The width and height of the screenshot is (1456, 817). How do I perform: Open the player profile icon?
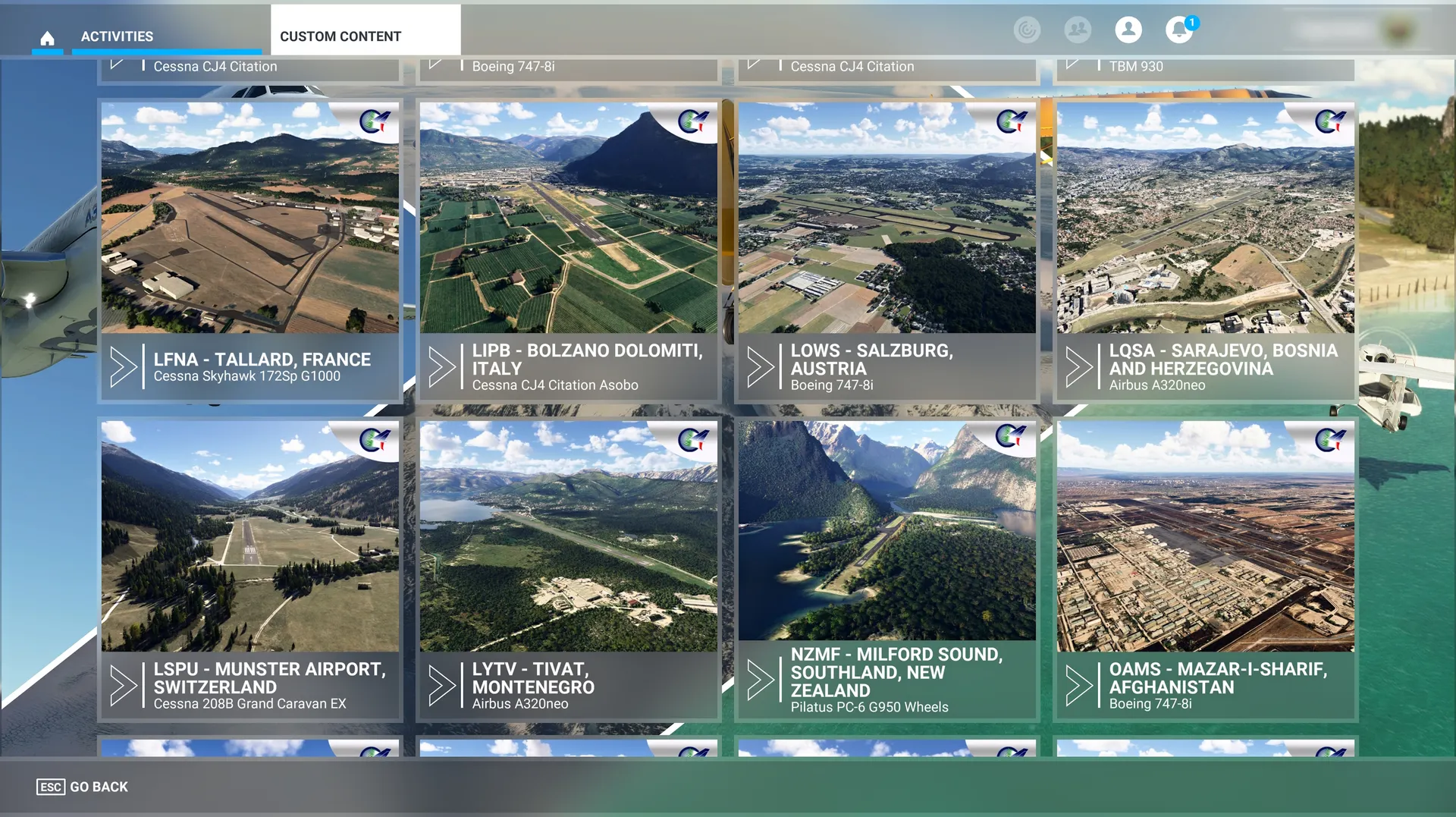(1128, 30)
